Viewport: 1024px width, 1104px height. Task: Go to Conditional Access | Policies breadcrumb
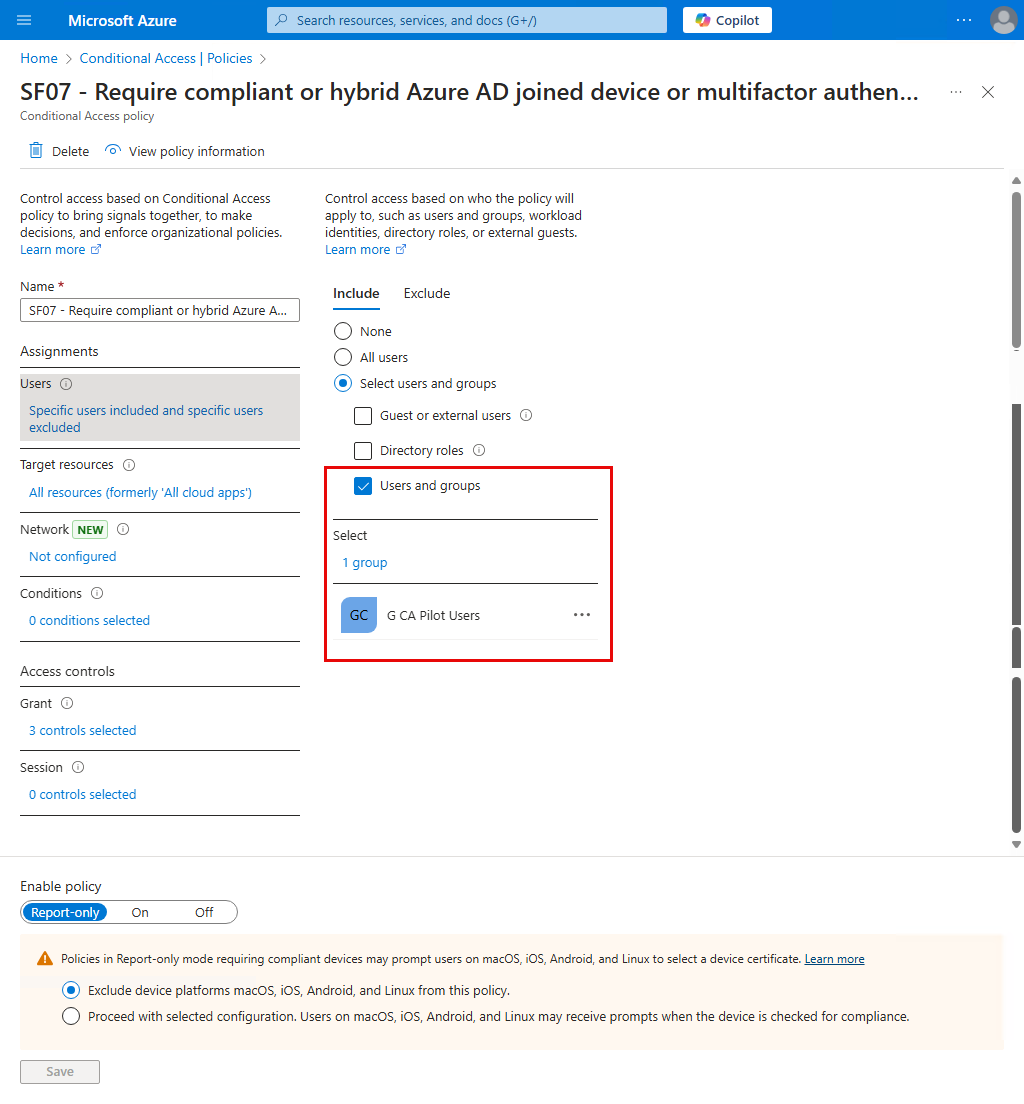(x=166, y=58)
